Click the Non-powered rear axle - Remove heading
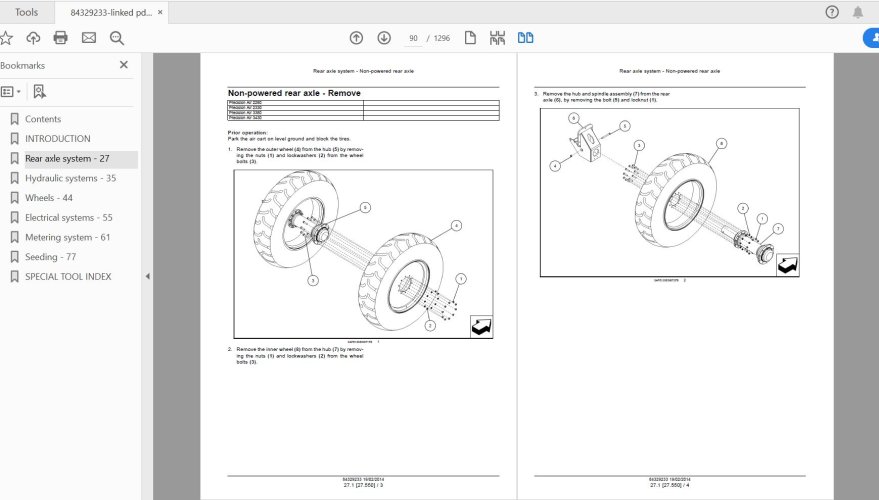The image size is (879, 500). (294, 93)
